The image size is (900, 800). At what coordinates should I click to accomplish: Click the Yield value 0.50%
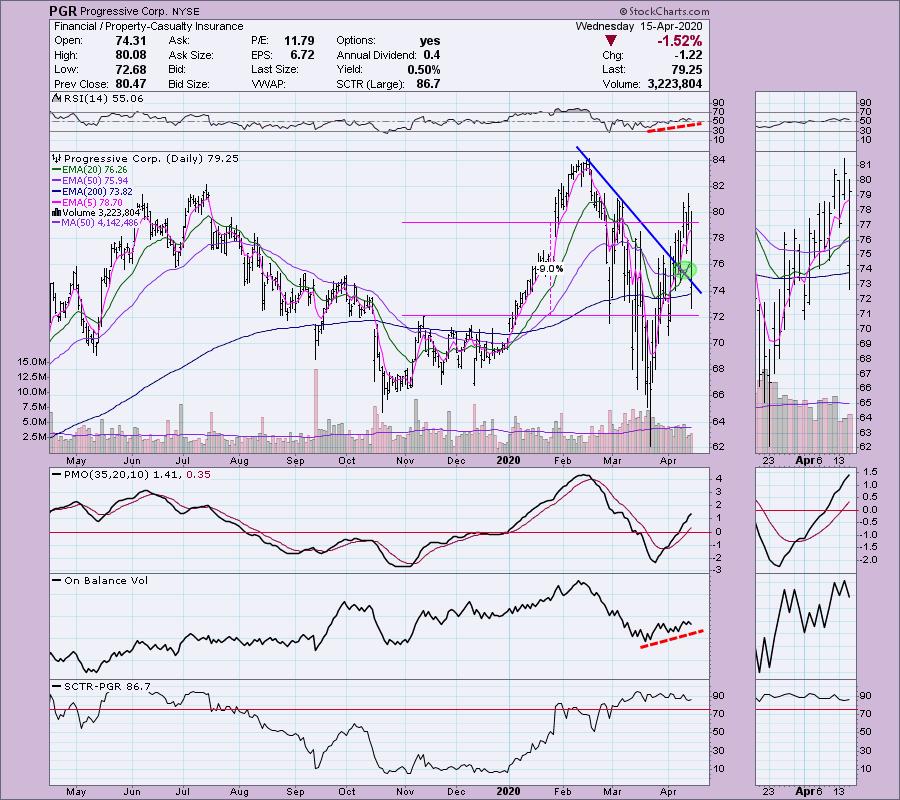pos(425,69)
